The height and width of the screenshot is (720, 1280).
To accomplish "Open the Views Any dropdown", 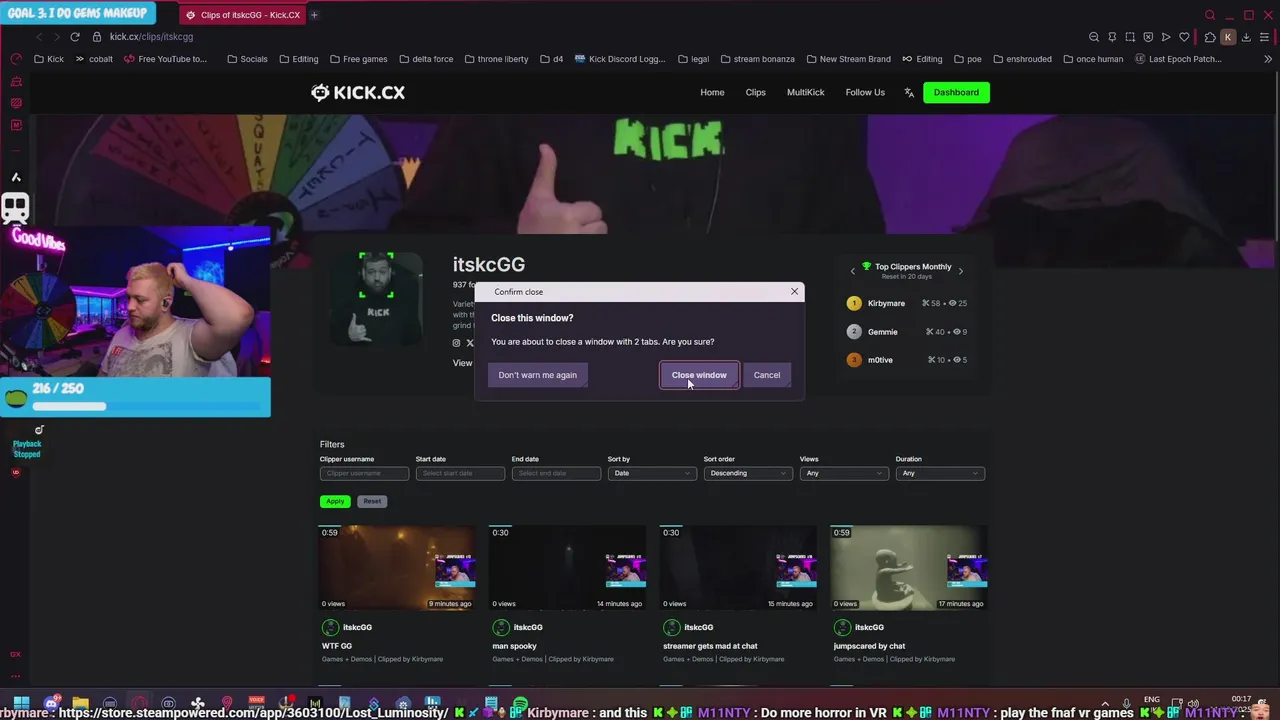I will click(844, 473).
